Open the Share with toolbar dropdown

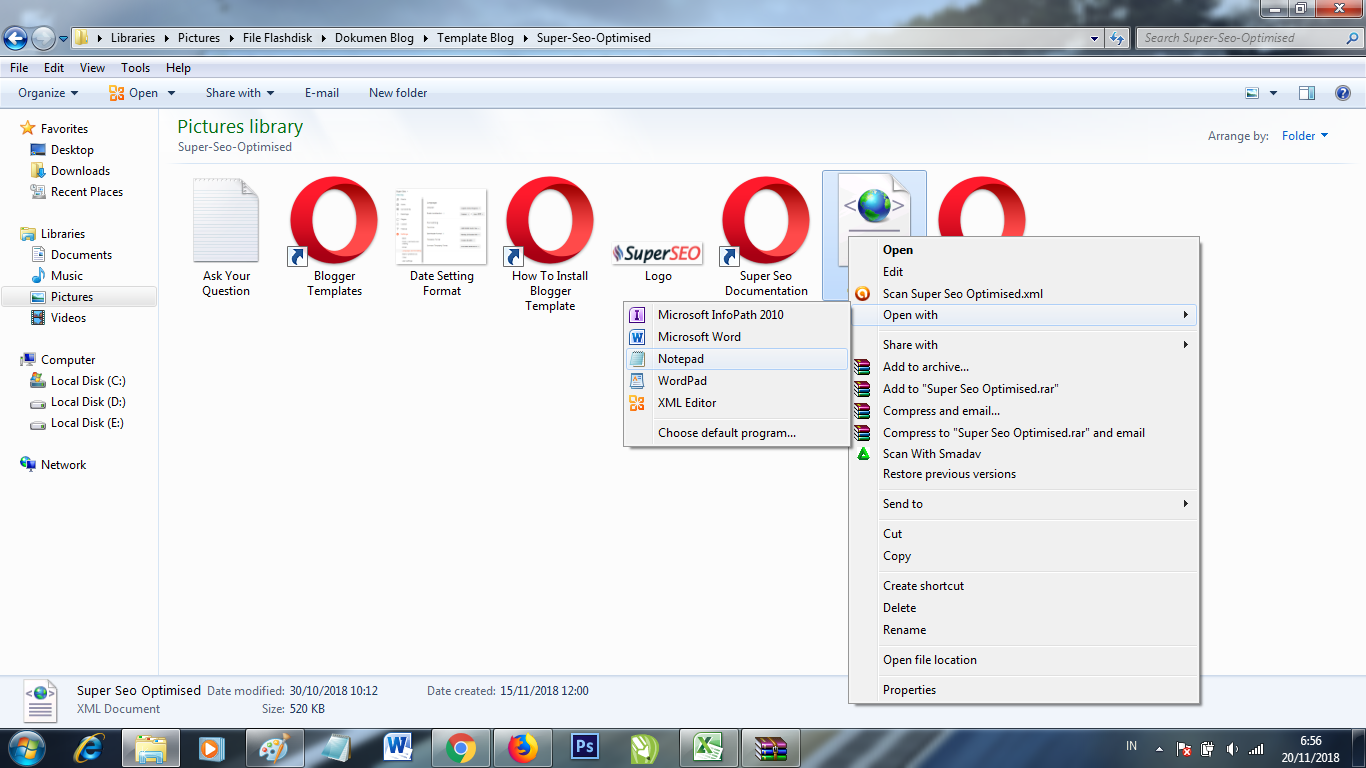240,93
